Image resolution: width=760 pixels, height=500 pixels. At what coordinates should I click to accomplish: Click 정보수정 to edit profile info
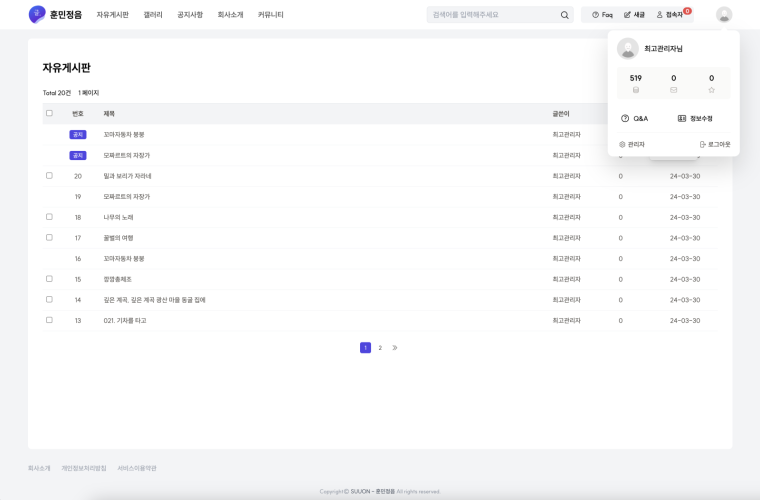pos(695,118)
